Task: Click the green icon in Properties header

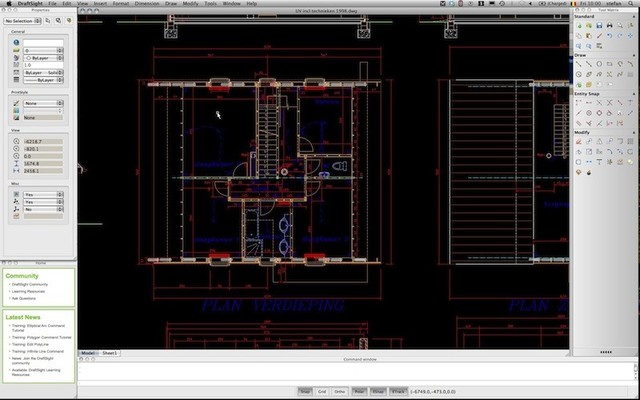Action: click(69, 20)
